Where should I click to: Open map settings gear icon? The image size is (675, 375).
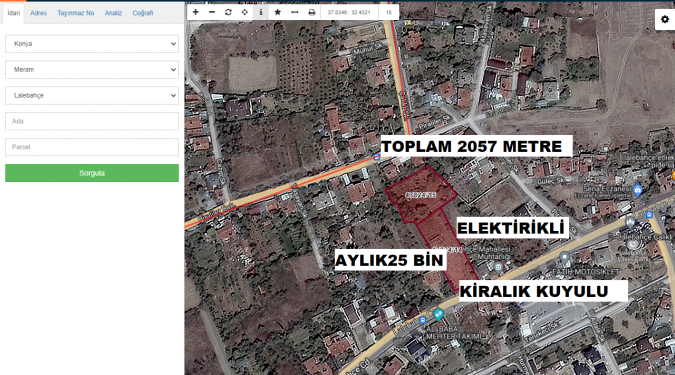pos(665,19)
